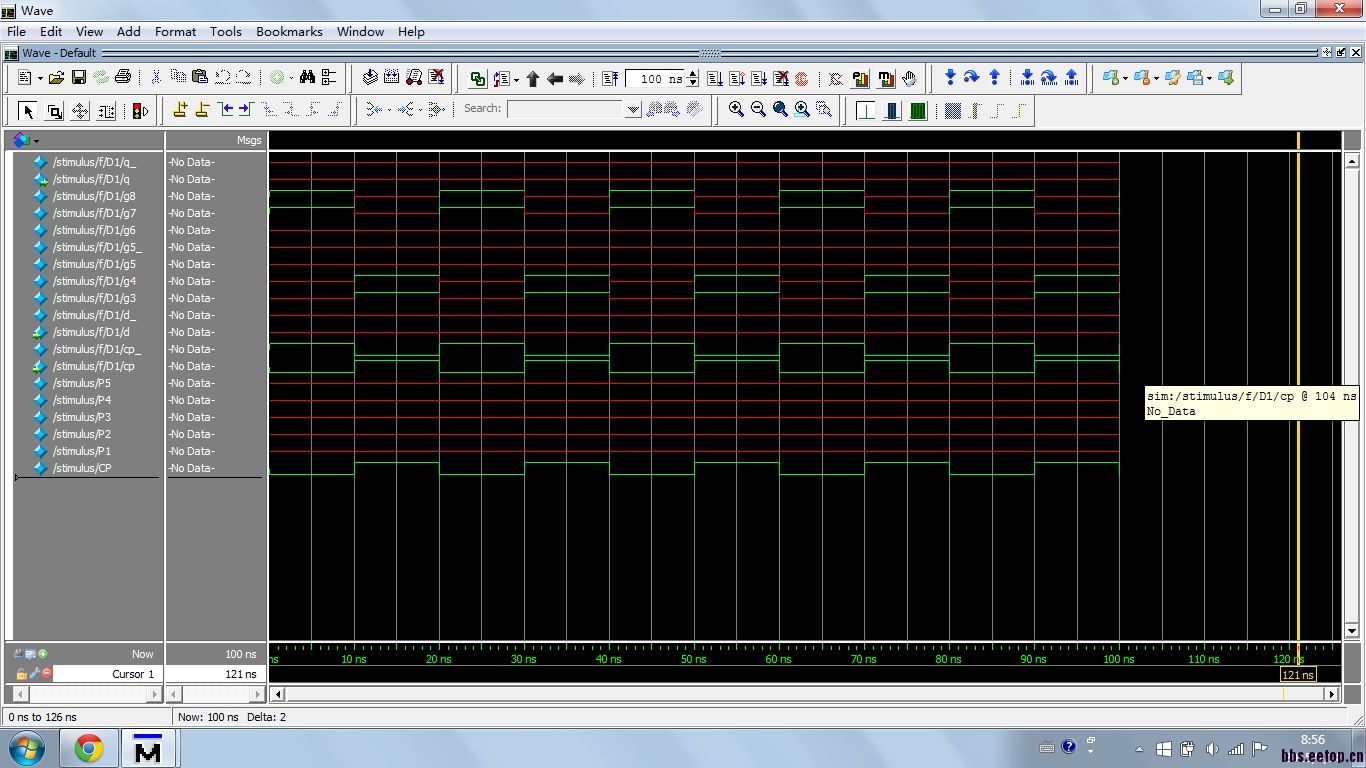This screenshot has width=1366, height=768.
Task: Click the Open folder icon
Action: [56, 78]
